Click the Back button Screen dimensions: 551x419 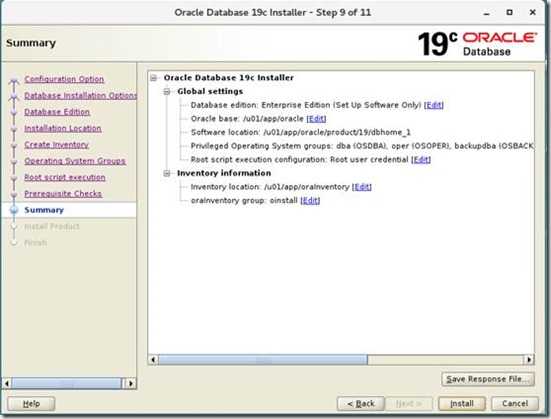(361, 404)
